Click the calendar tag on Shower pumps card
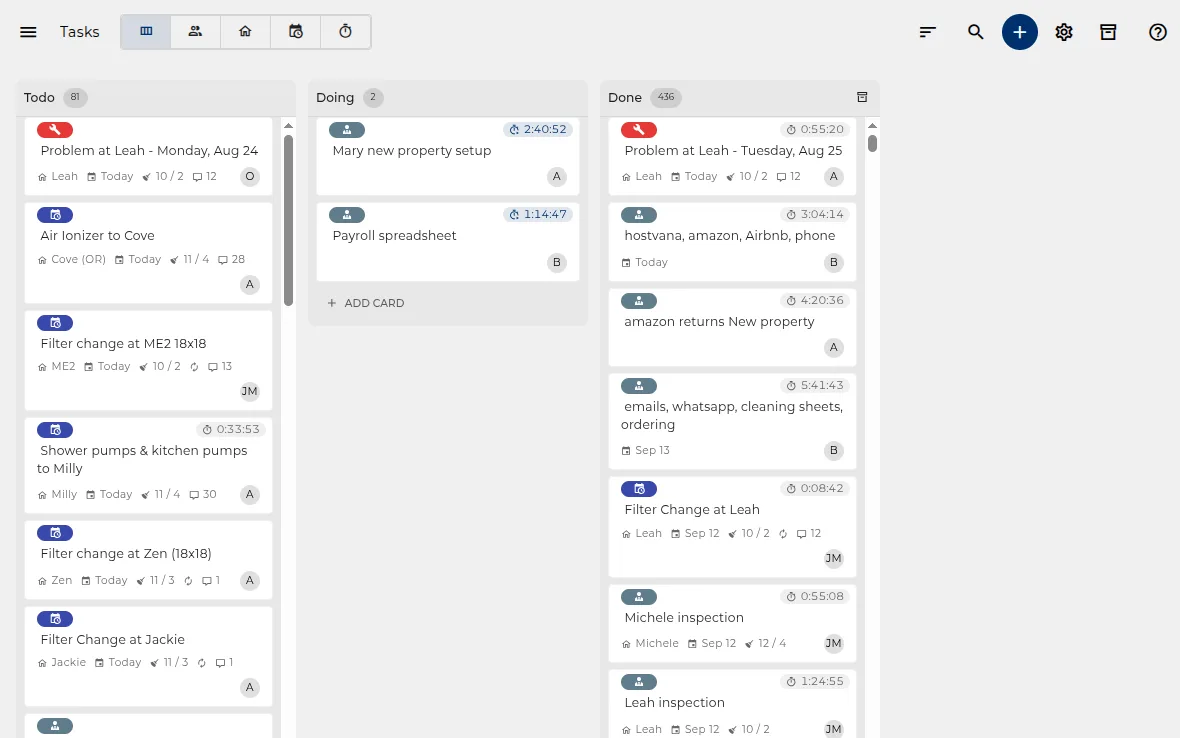 click(55, 430)
